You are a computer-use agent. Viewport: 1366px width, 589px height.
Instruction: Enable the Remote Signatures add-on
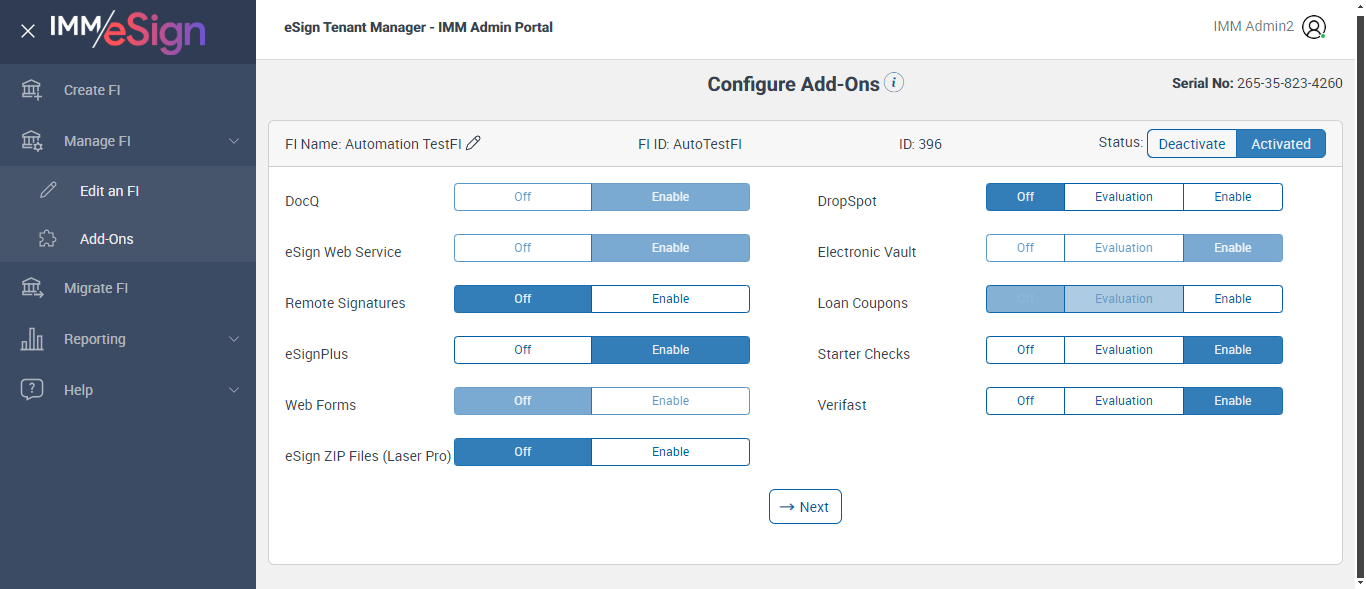pyautogui.click(x=670, y=299)
